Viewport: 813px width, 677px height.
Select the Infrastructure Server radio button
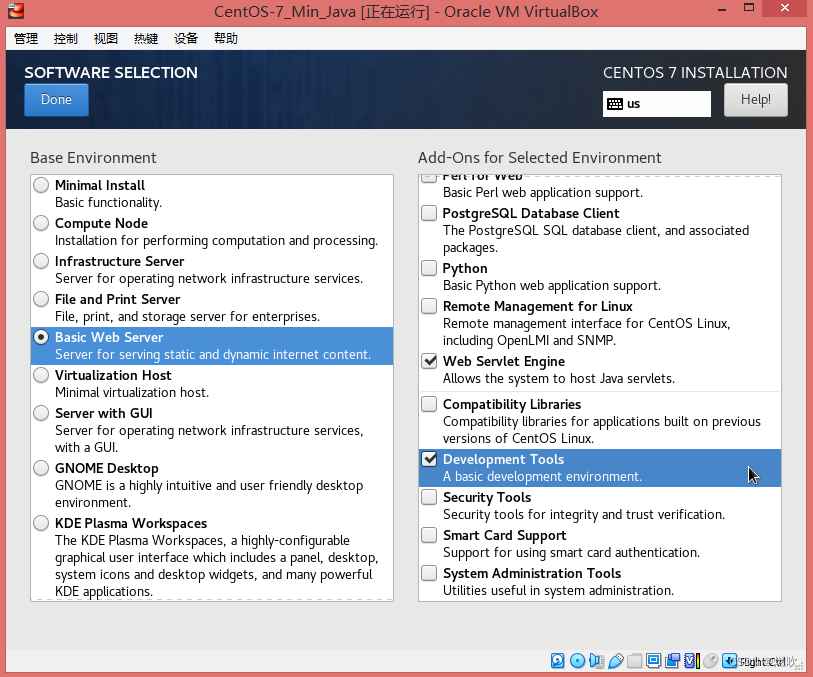(x=41, y=261)
